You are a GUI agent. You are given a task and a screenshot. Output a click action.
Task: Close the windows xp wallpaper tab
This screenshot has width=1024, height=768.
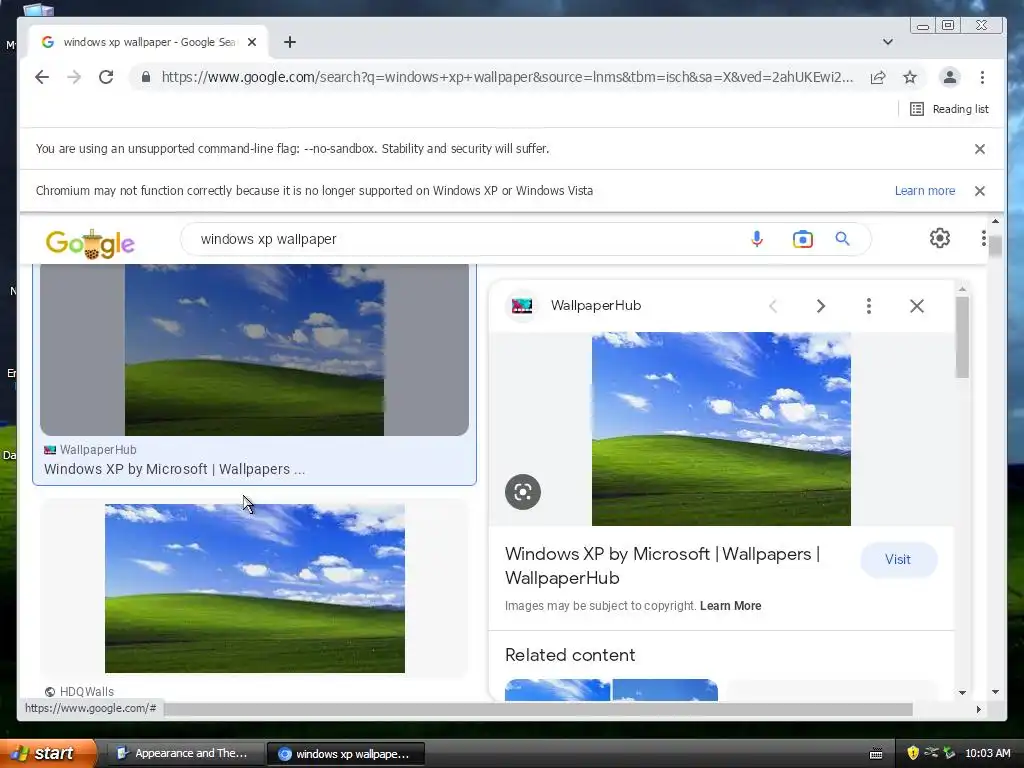(252, 42)
